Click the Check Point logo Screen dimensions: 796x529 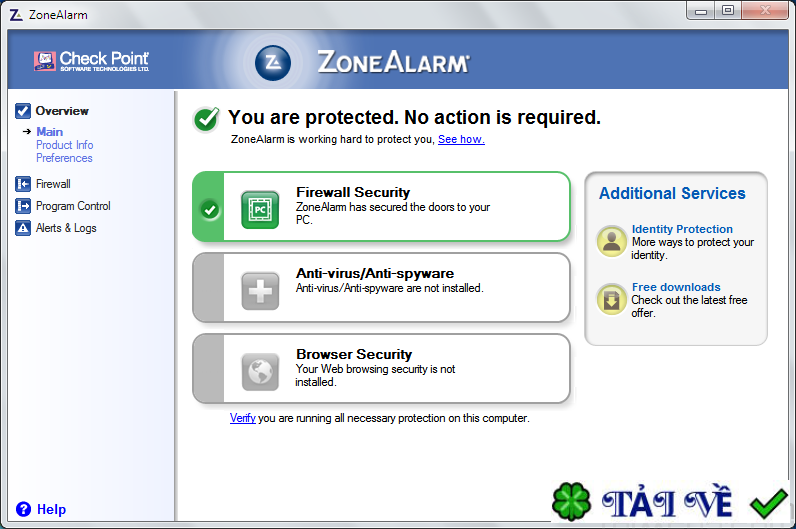[91, 62]
